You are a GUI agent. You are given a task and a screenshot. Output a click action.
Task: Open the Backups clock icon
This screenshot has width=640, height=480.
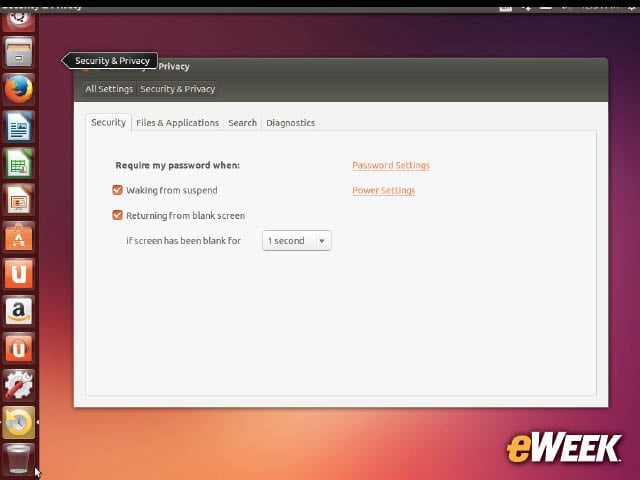pos(18,422)
